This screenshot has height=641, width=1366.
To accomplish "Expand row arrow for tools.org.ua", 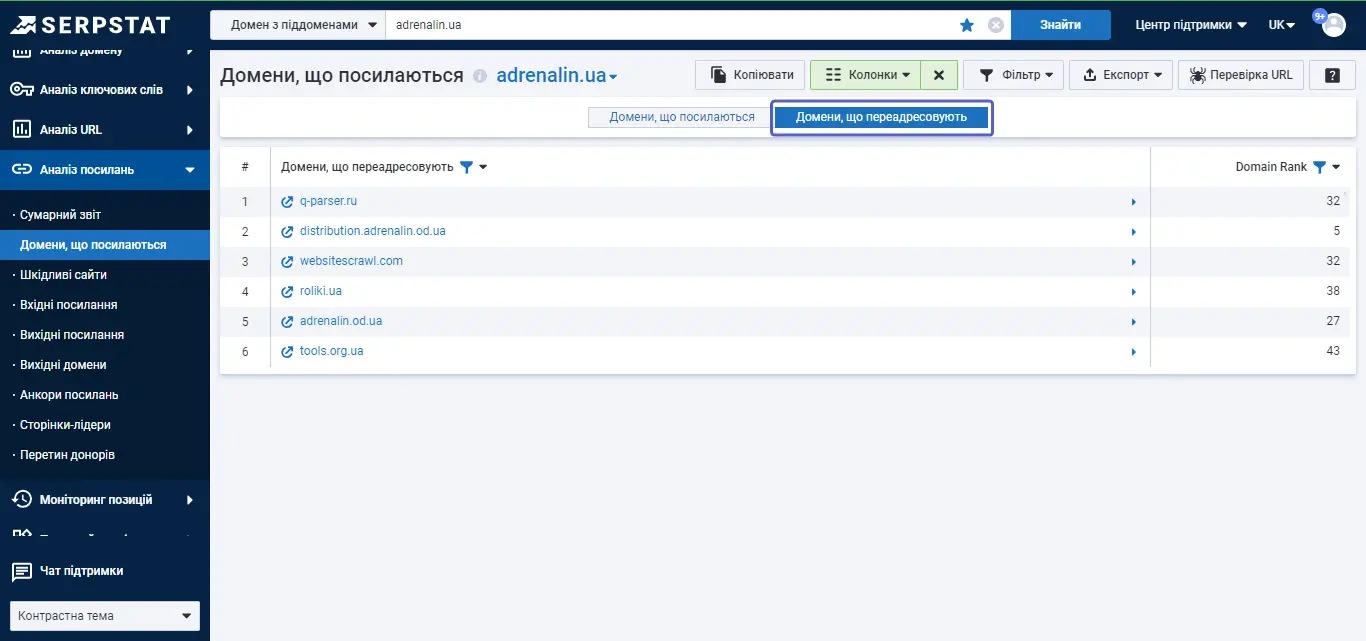I will tap(1133, 352).
